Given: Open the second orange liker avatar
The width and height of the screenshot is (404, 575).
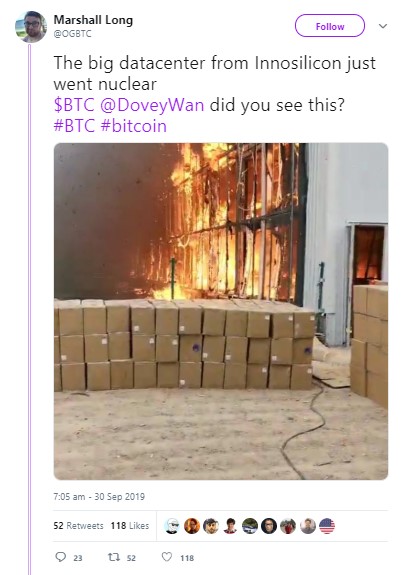Looking at the screenshot, I should [192, 526].
